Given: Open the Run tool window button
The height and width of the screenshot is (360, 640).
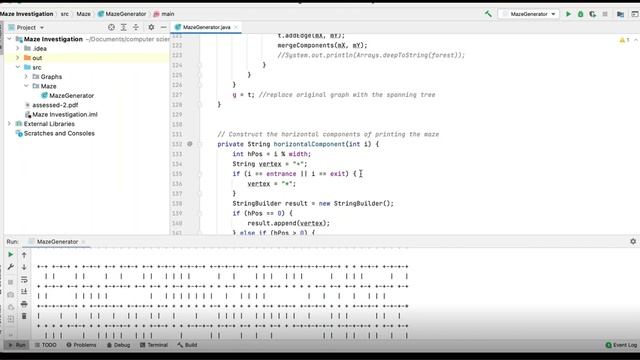Looking at the screenshot, I should (17, 345).
